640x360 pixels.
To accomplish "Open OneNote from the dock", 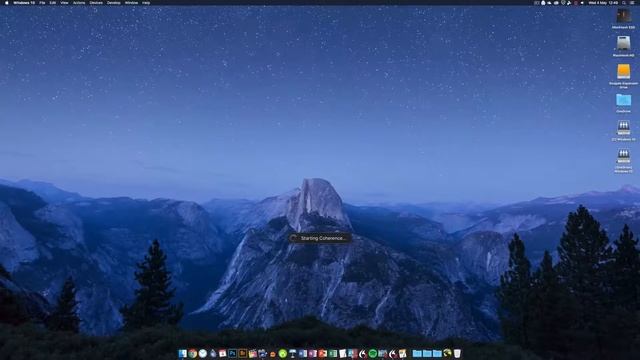I will tap(312, 353).
